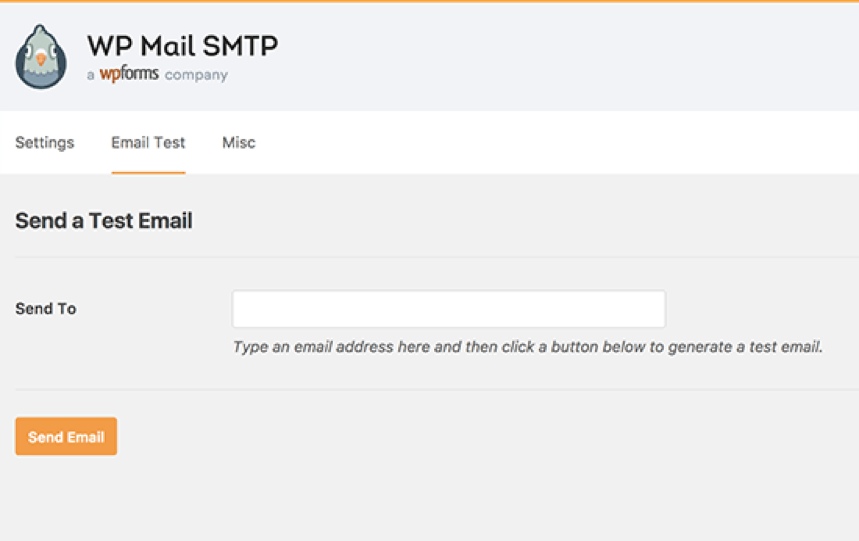
Task: Click the empty white area right of Misc
Action: coord(550,142)
